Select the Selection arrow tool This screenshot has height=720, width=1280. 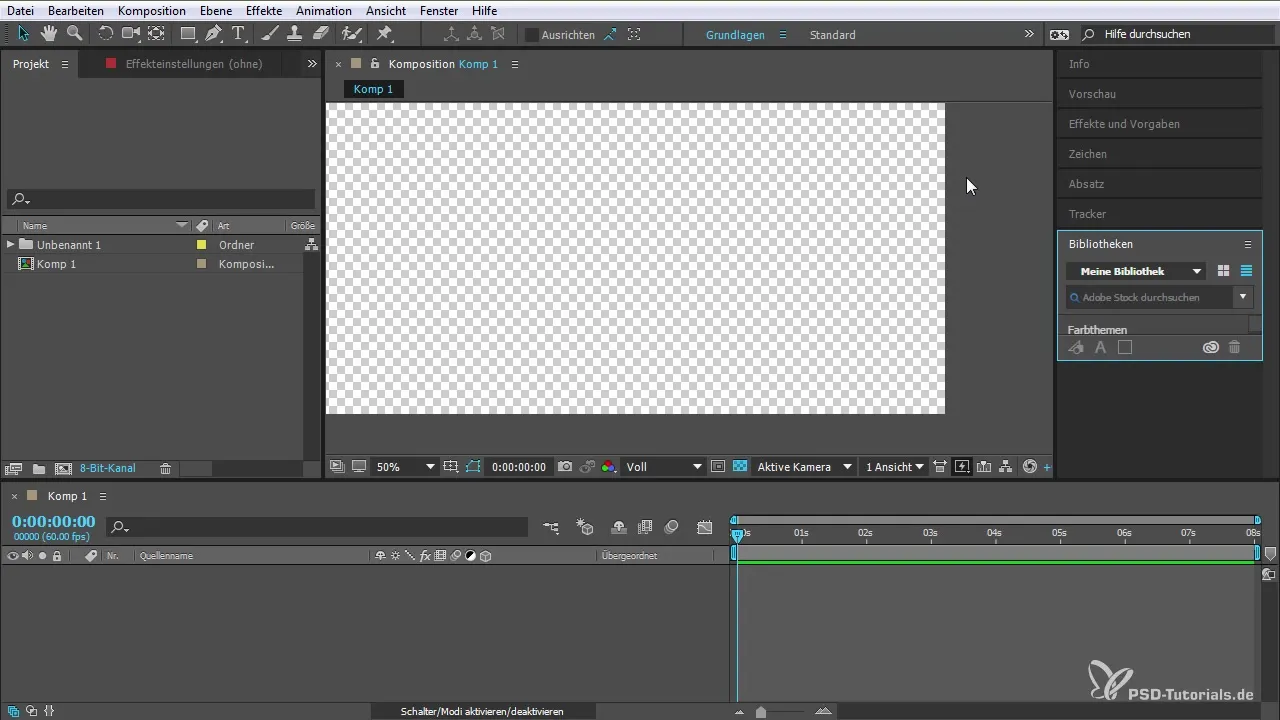[x=24, y=34]
